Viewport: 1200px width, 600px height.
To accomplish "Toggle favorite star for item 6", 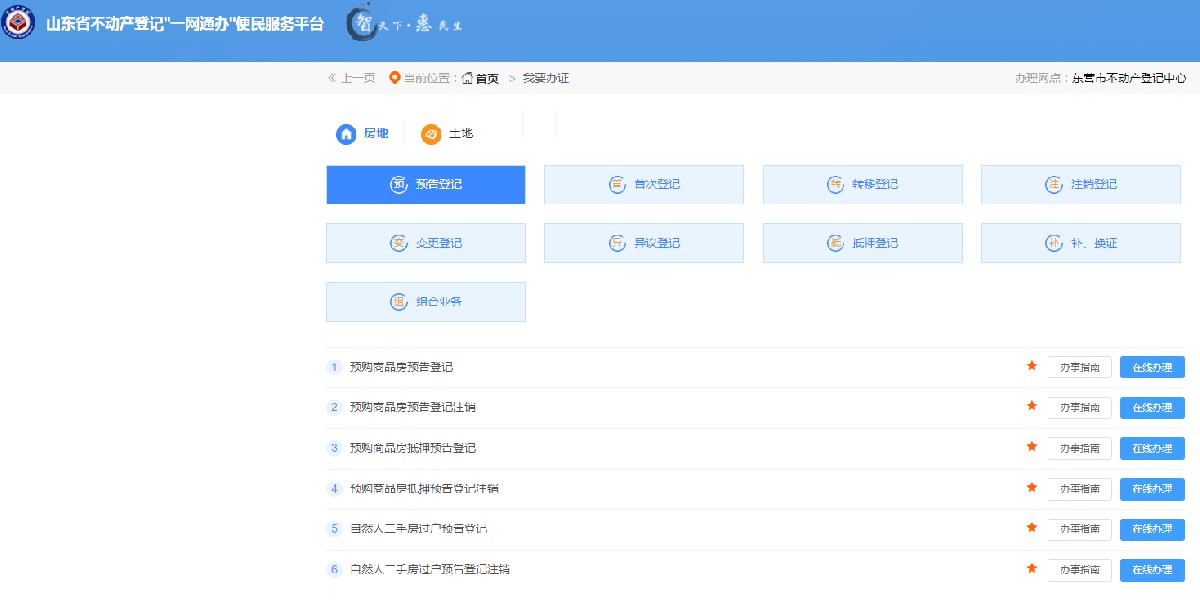I will click(x=1032, y=569).
